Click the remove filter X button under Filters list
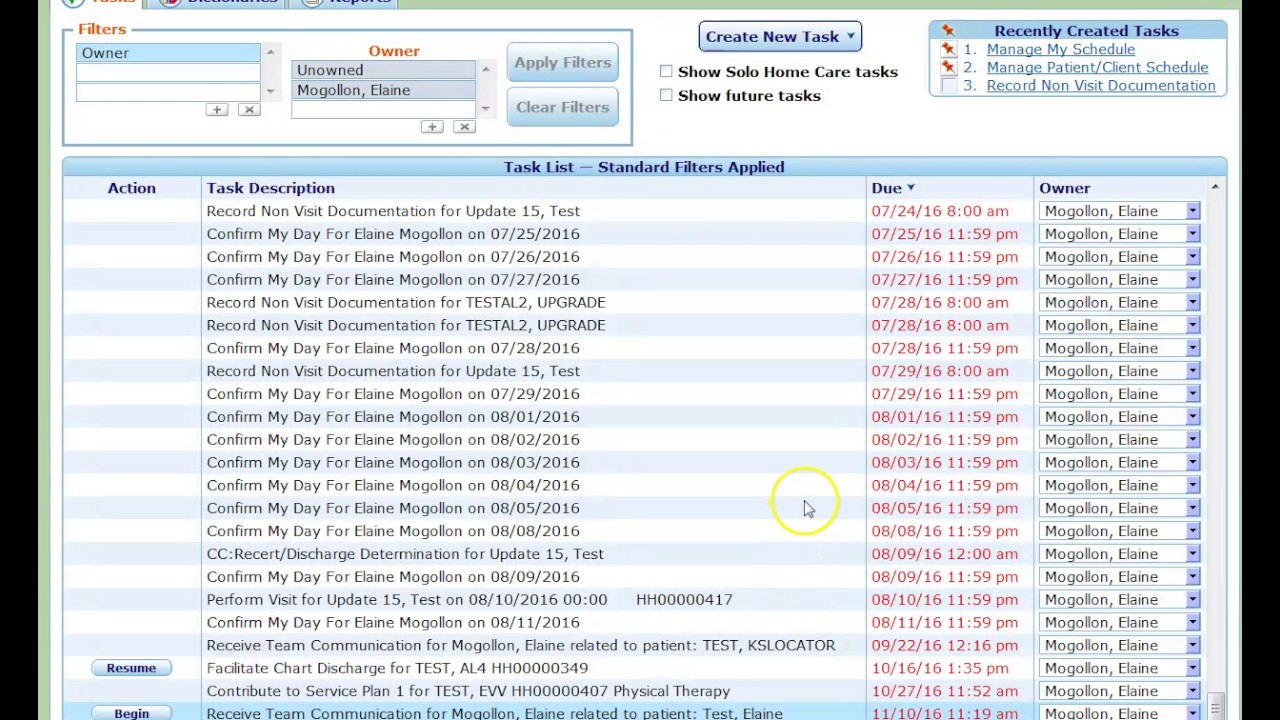 click(x=249, y=109)
